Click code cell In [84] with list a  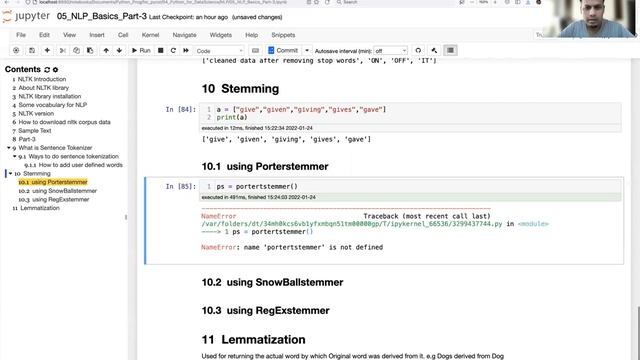click(410, 113)
